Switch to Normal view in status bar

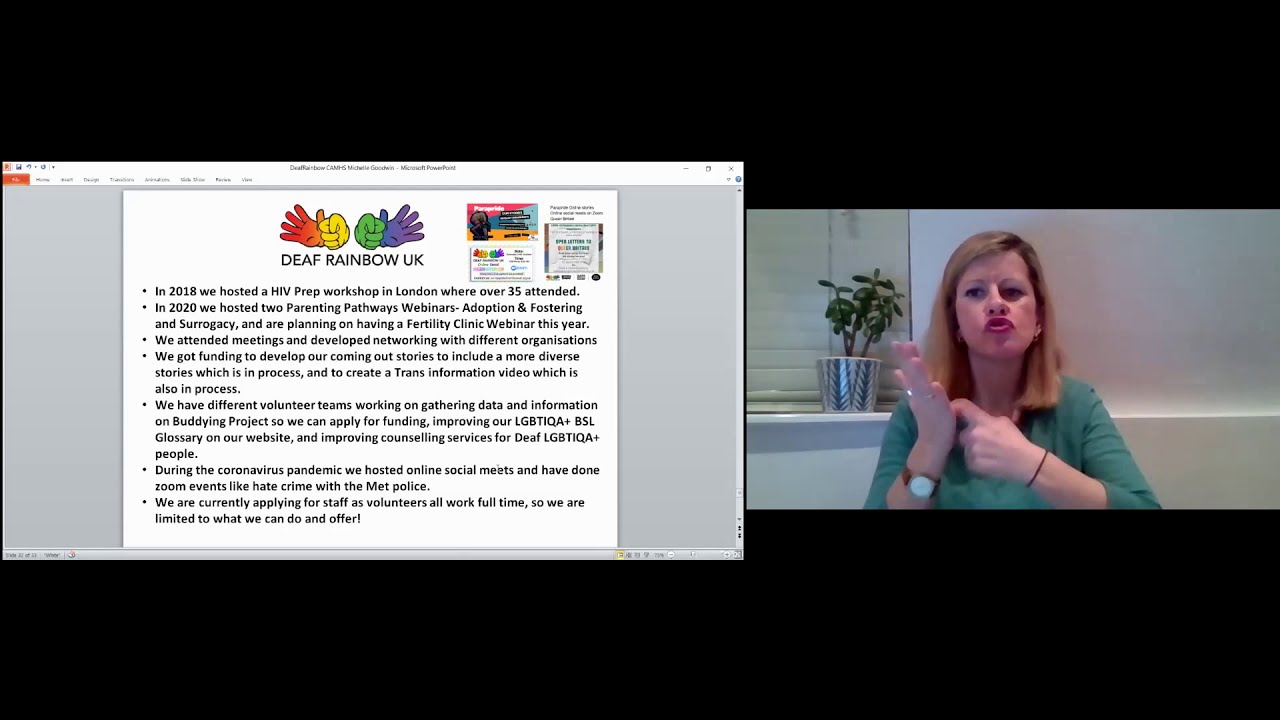tap(620, 554)
